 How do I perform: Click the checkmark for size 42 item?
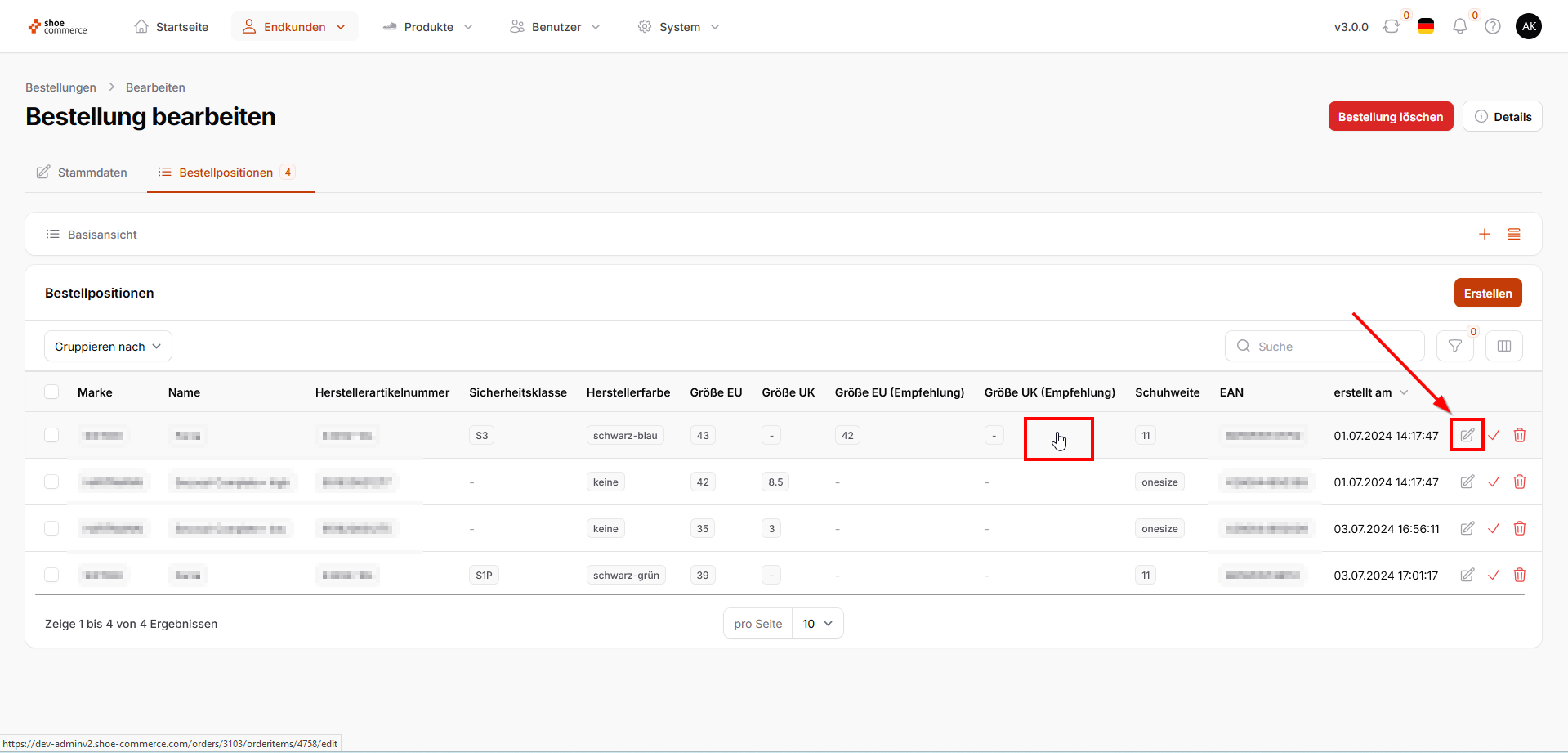point(1494,482)
